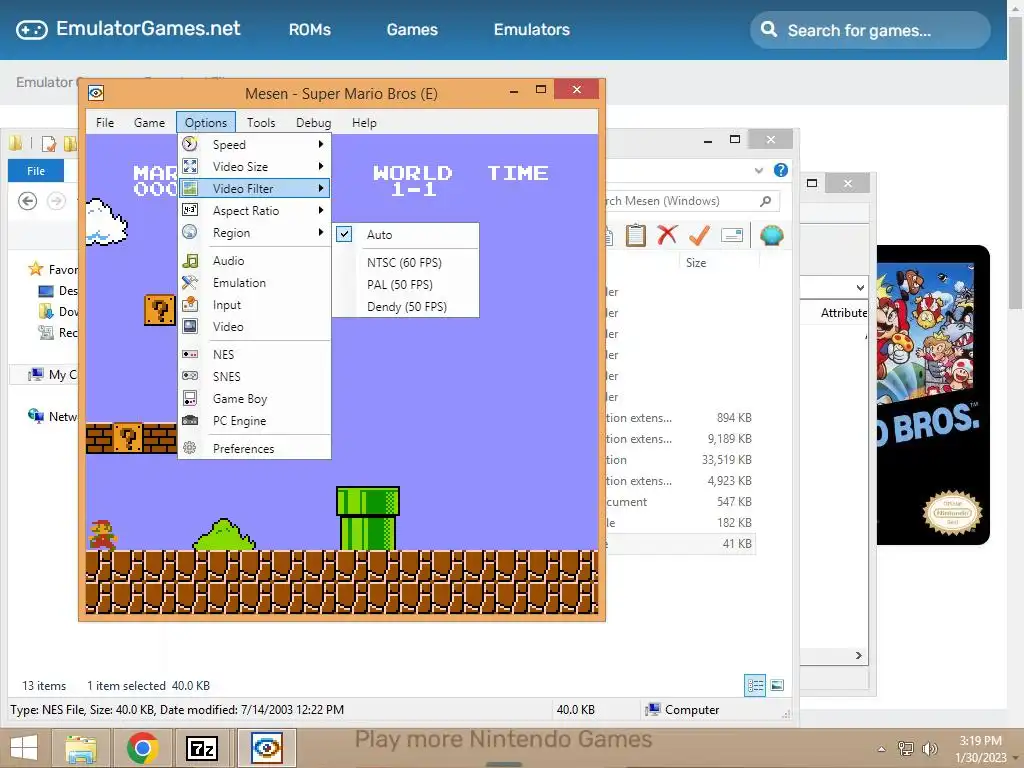Click the Explorer forward arrow
Screen dimensions: 1024x768
click(57, 200)
